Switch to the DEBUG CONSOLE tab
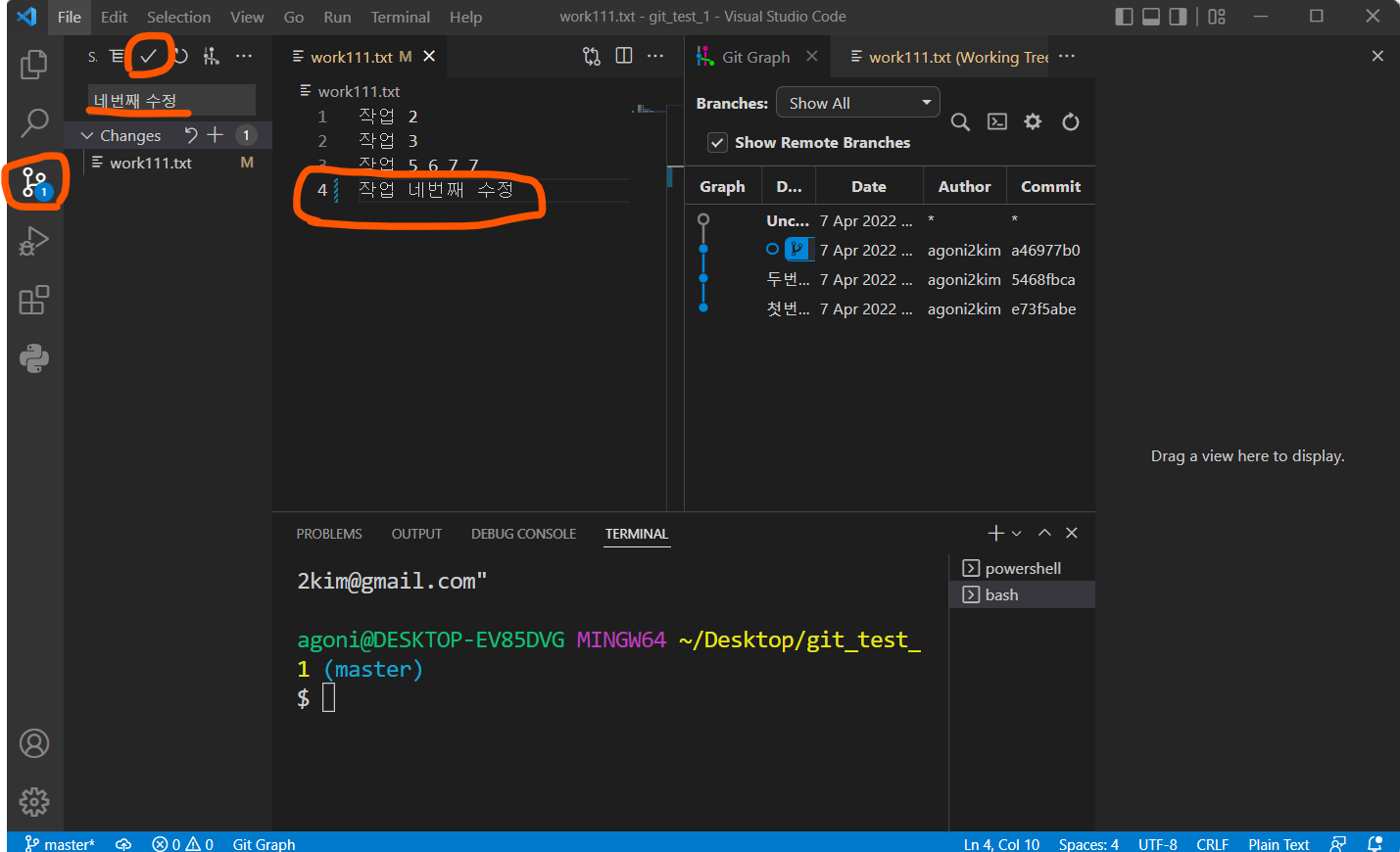 [x=523, y=534]
